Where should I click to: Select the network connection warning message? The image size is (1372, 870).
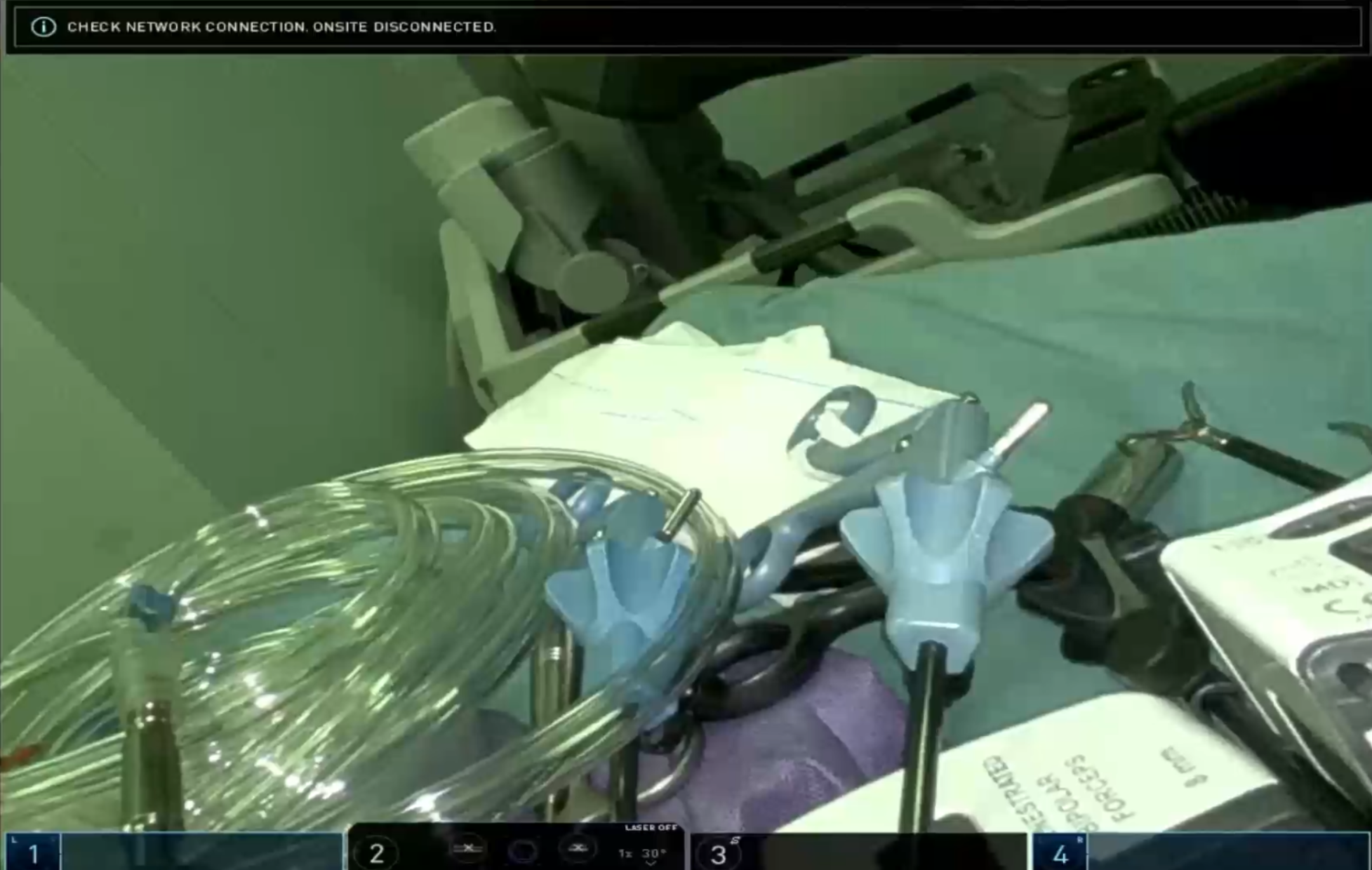click(x=281, y=27)
